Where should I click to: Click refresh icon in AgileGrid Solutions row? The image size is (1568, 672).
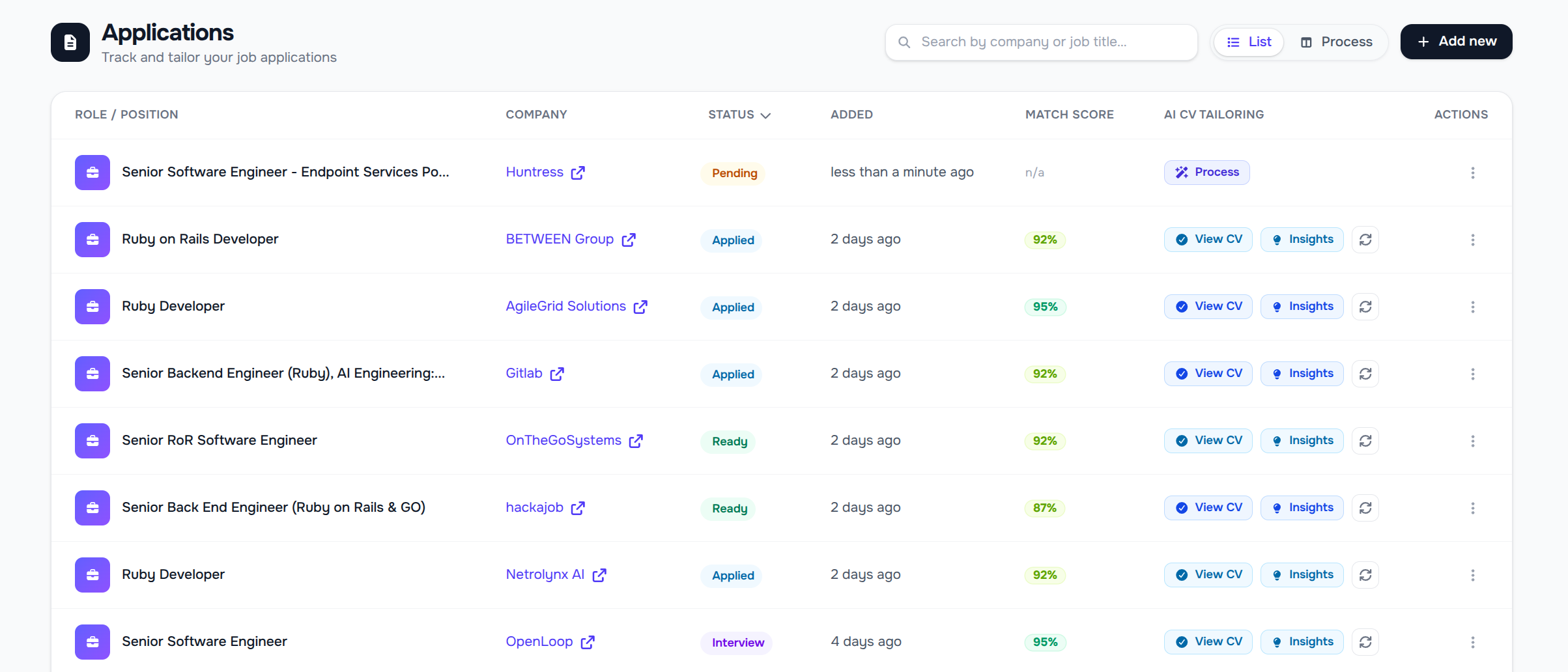click(1365, 307)
